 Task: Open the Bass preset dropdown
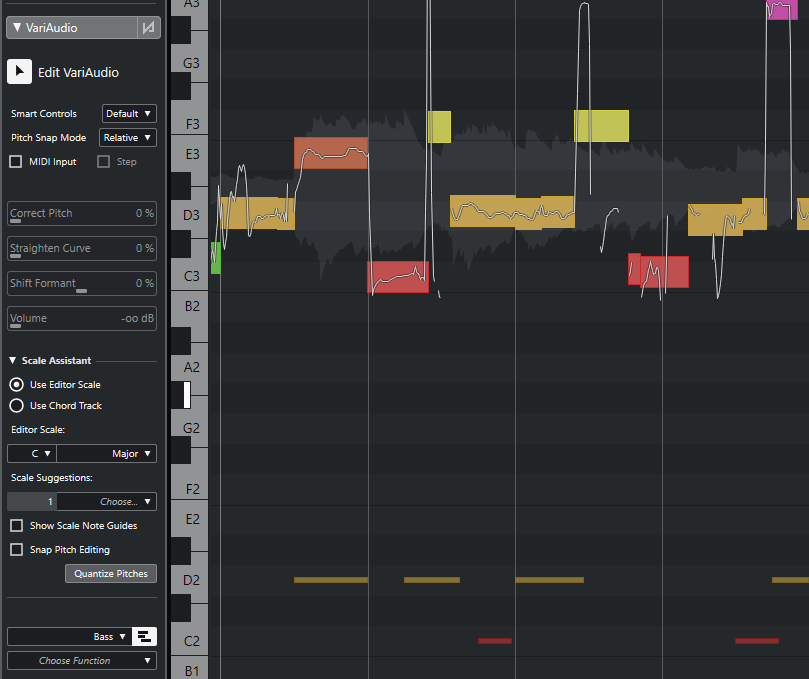(70, 637)
